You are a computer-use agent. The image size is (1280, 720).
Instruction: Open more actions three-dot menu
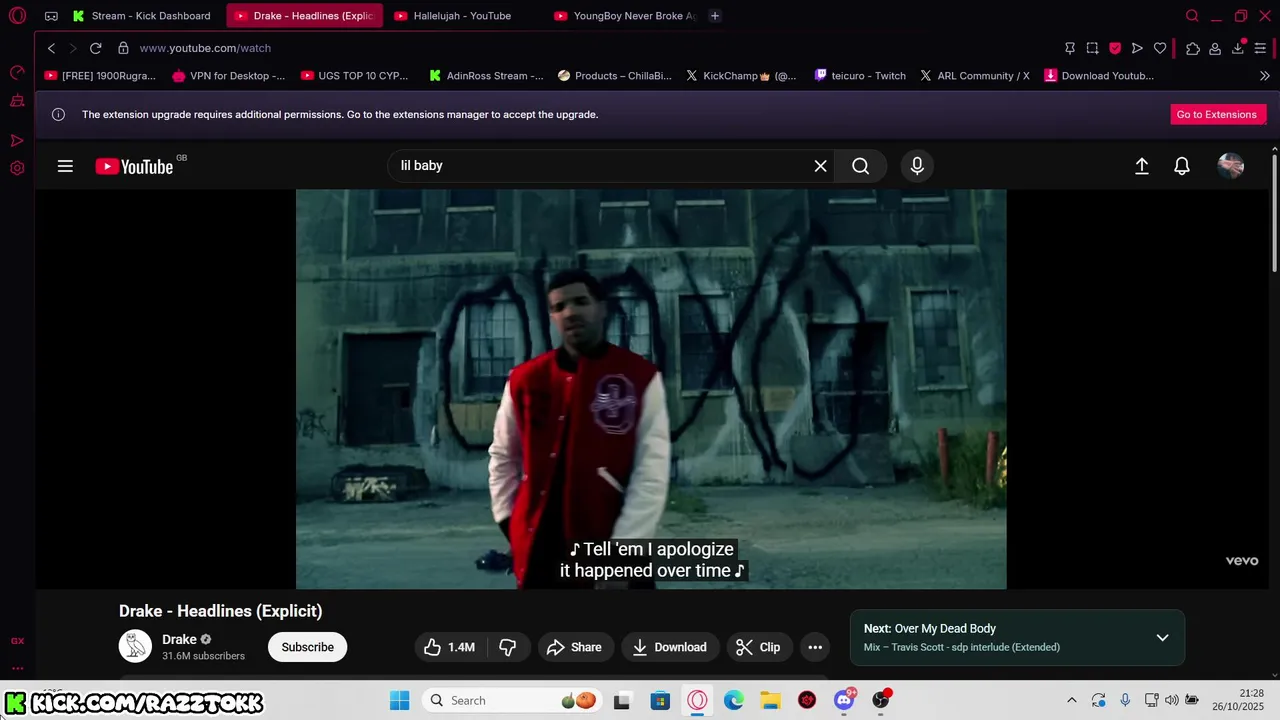coord(815,647)
